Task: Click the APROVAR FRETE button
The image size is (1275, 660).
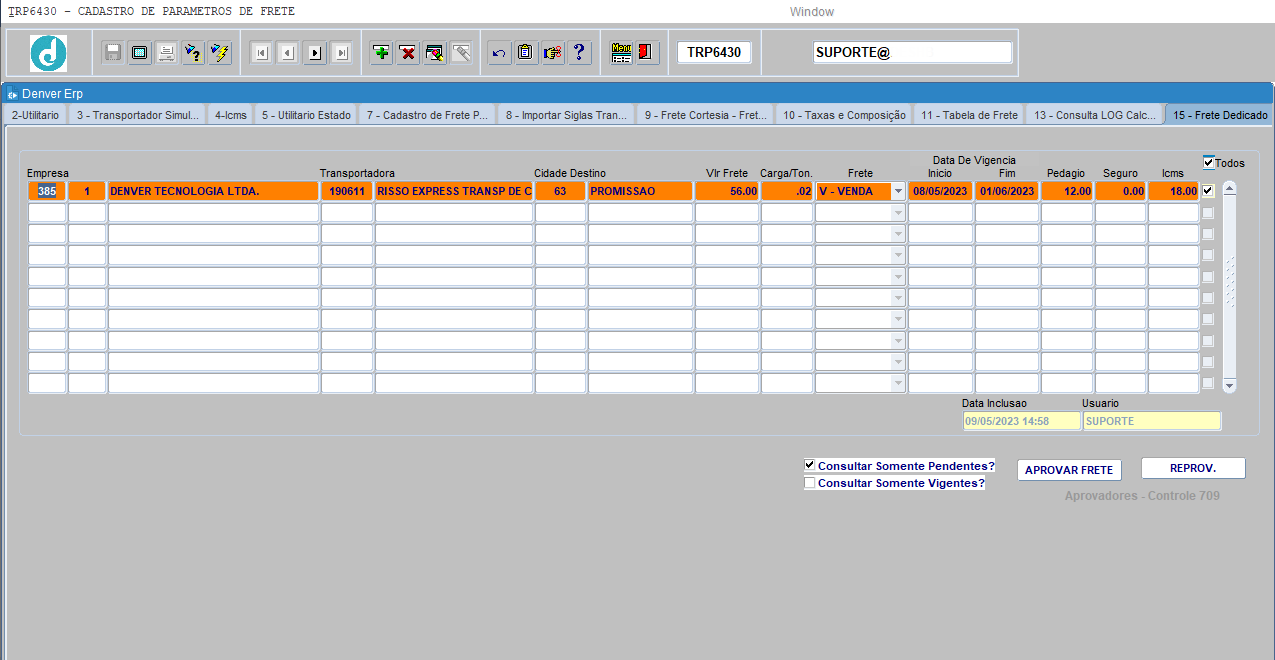Action: tap(1069, 470)
